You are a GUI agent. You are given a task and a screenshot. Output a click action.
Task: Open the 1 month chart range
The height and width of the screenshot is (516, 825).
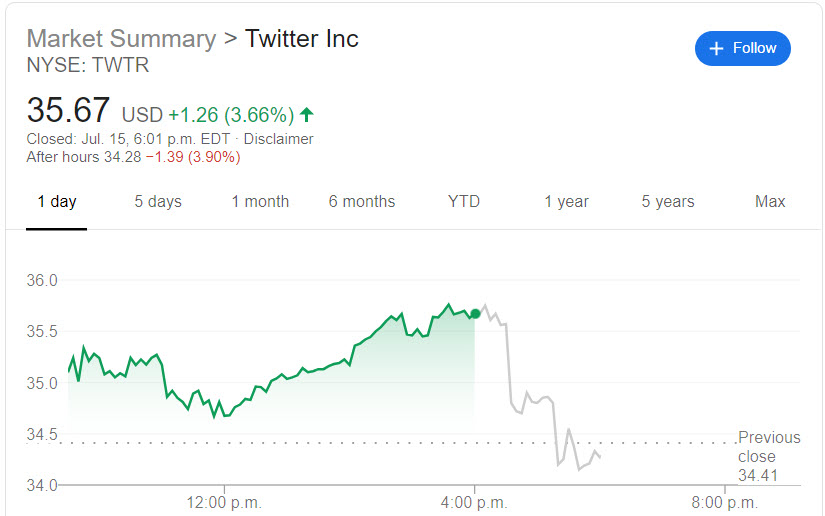pos(260,202)
